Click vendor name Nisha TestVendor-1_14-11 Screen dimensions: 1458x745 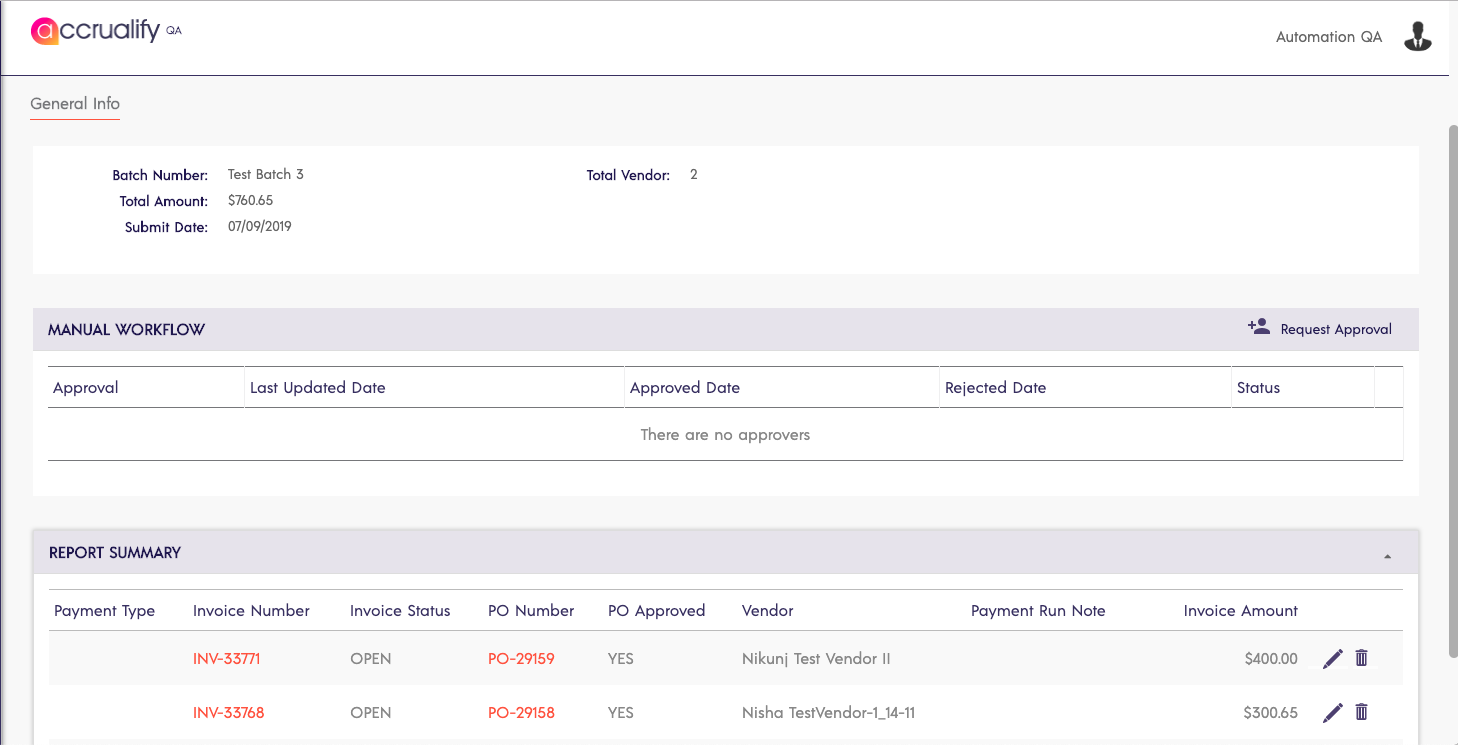pyautogui.click(x=828, y=713)
